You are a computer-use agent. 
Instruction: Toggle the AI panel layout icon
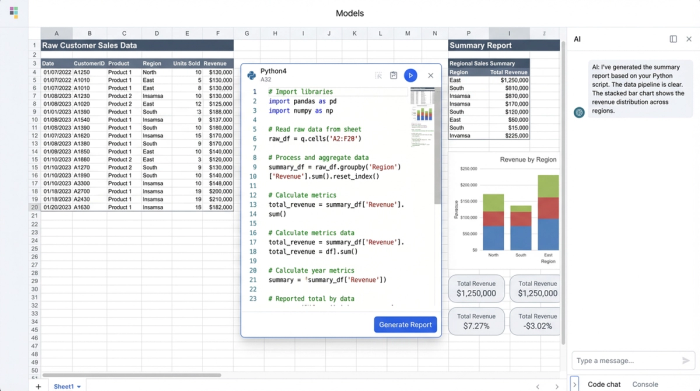click(673, 39)
